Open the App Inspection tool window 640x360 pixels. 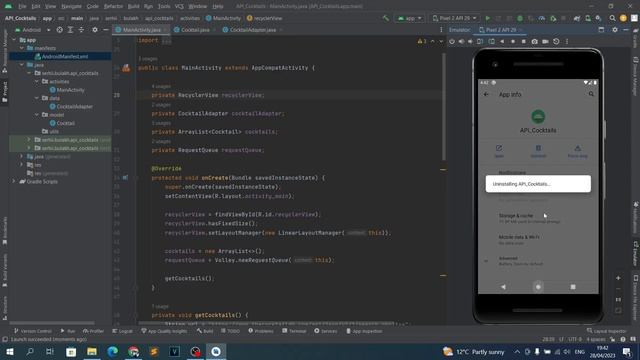pos(364,331)
